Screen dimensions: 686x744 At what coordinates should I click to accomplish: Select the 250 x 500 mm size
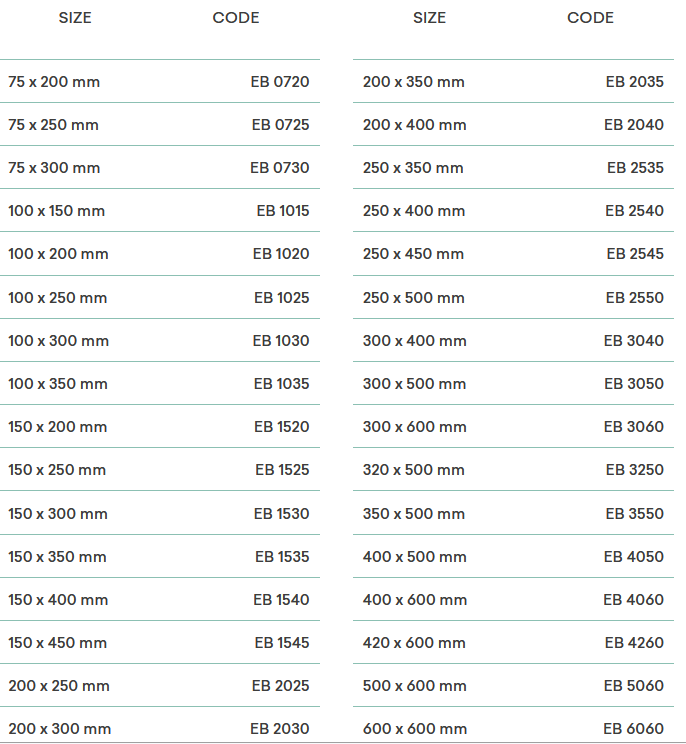(x=414, y=298)
